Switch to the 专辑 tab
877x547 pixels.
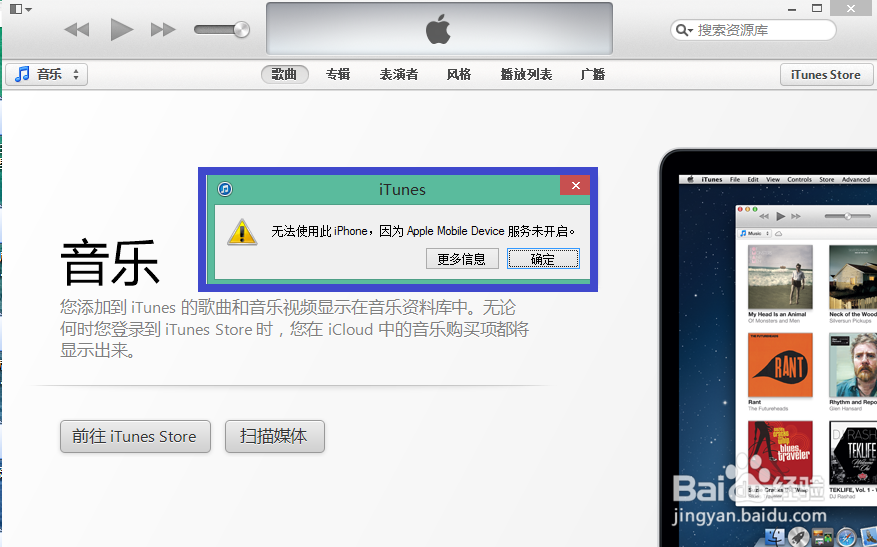(x=338, y=74)
